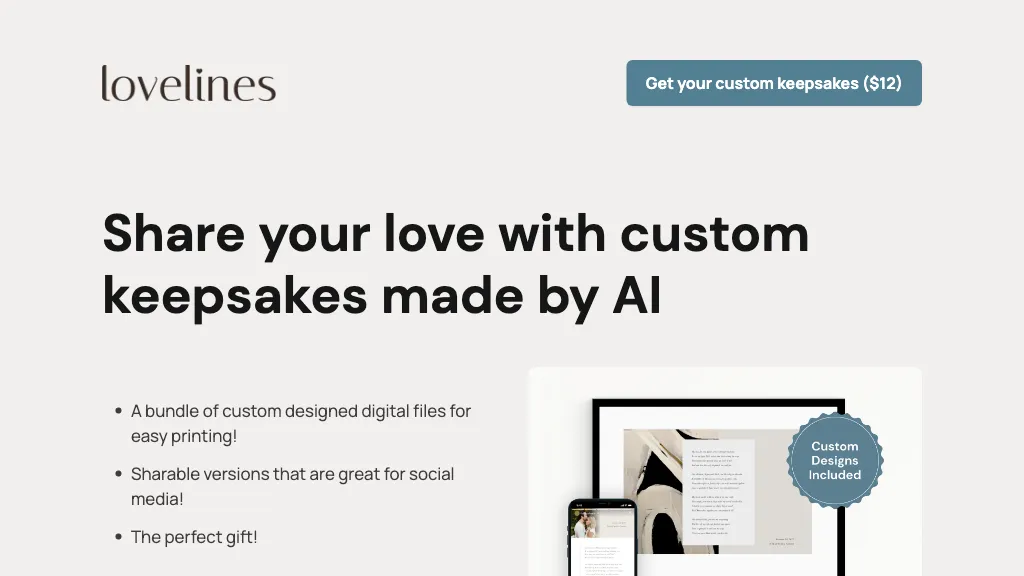The width and height of the screenshot is (1024, 576).
Task: Select the bullet about custom designed digital files
Action: (300, 423)
